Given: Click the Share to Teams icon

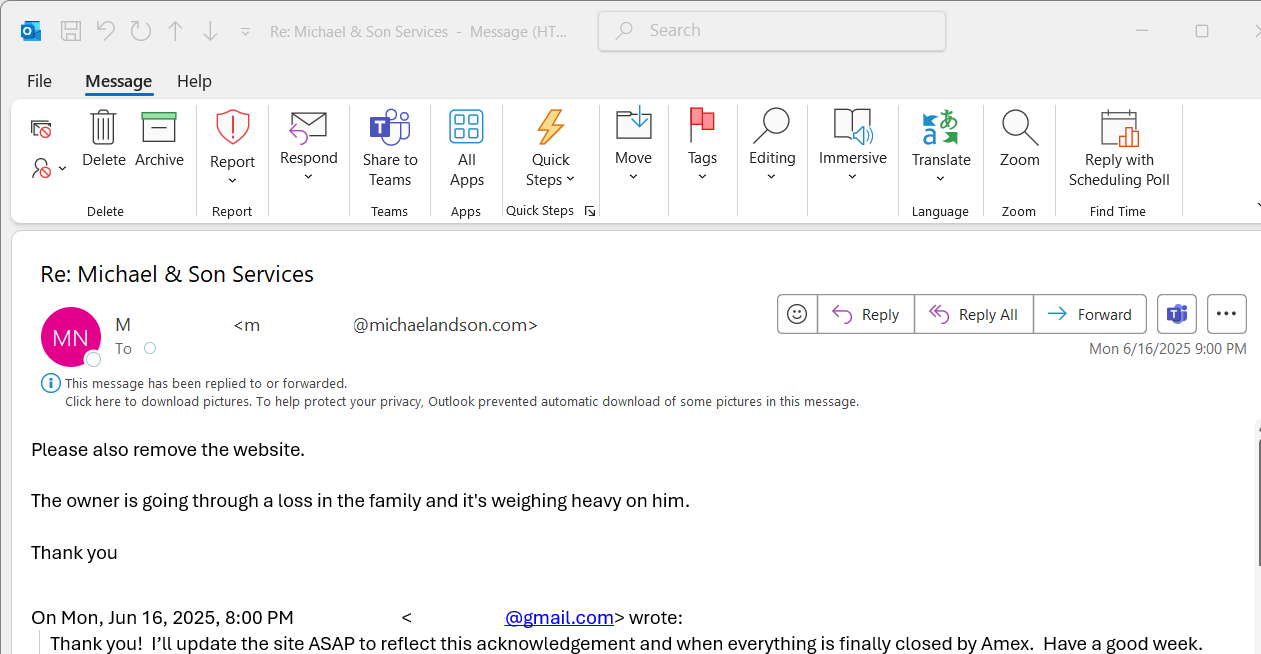Looking at the screenshot, I should pos(389,129).
